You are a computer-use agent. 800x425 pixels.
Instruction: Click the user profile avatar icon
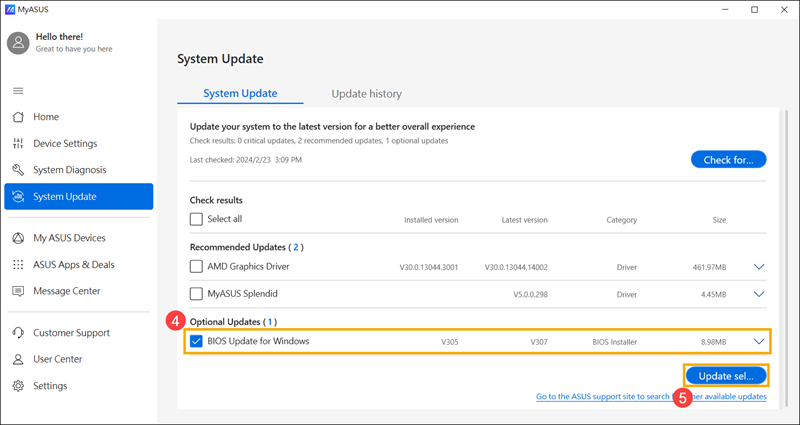pos(18,43)
